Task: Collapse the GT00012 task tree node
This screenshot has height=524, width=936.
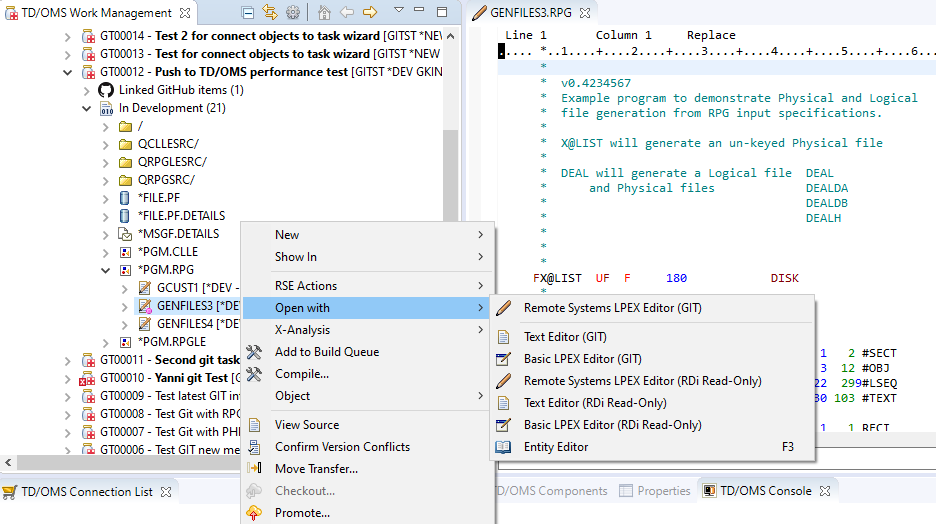Action: (x=68, y=72)
